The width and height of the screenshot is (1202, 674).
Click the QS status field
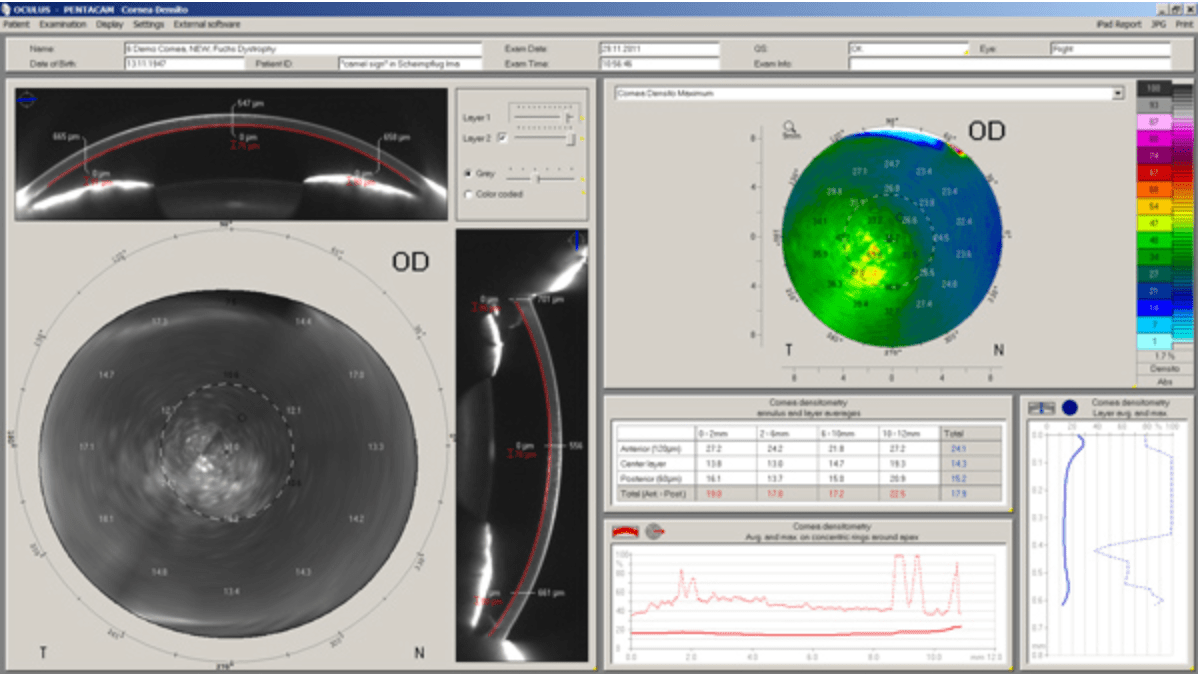908,48
